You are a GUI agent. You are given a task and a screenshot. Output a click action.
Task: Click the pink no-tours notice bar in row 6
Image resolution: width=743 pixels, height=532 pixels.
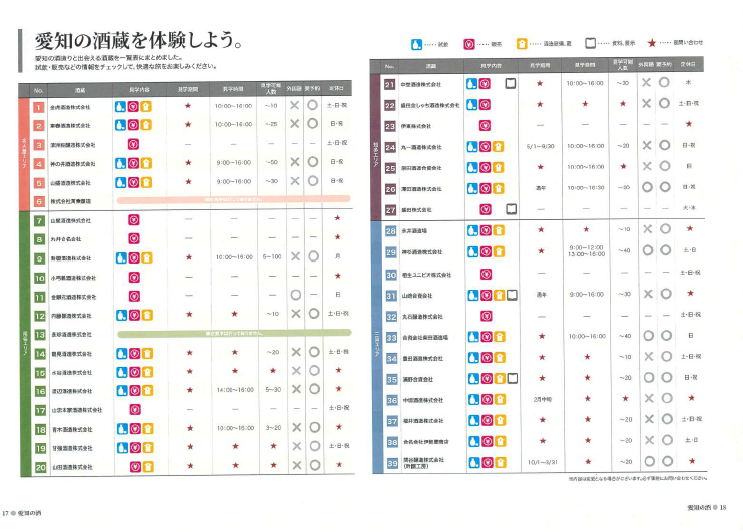pos(234,199)
